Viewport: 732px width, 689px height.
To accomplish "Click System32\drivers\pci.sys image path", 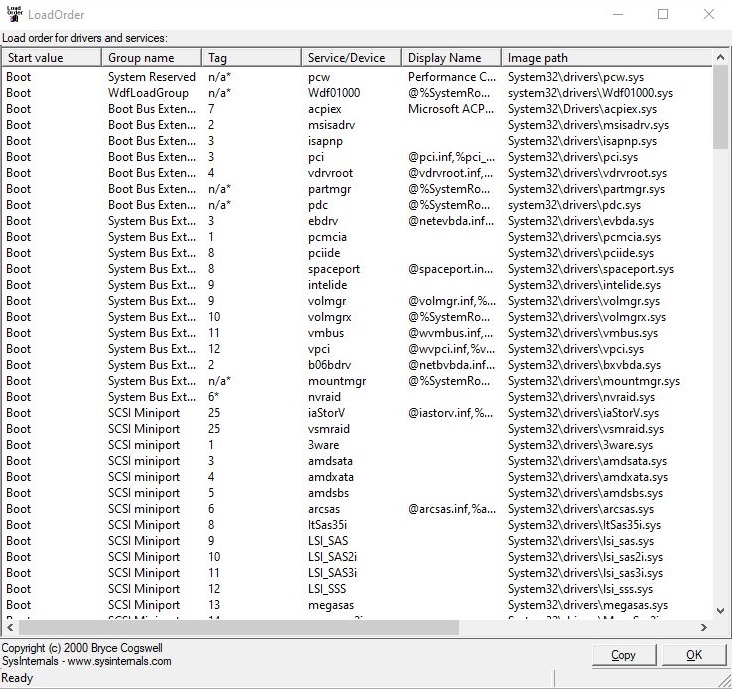I will pyautogui.click(x=573, y=157).
